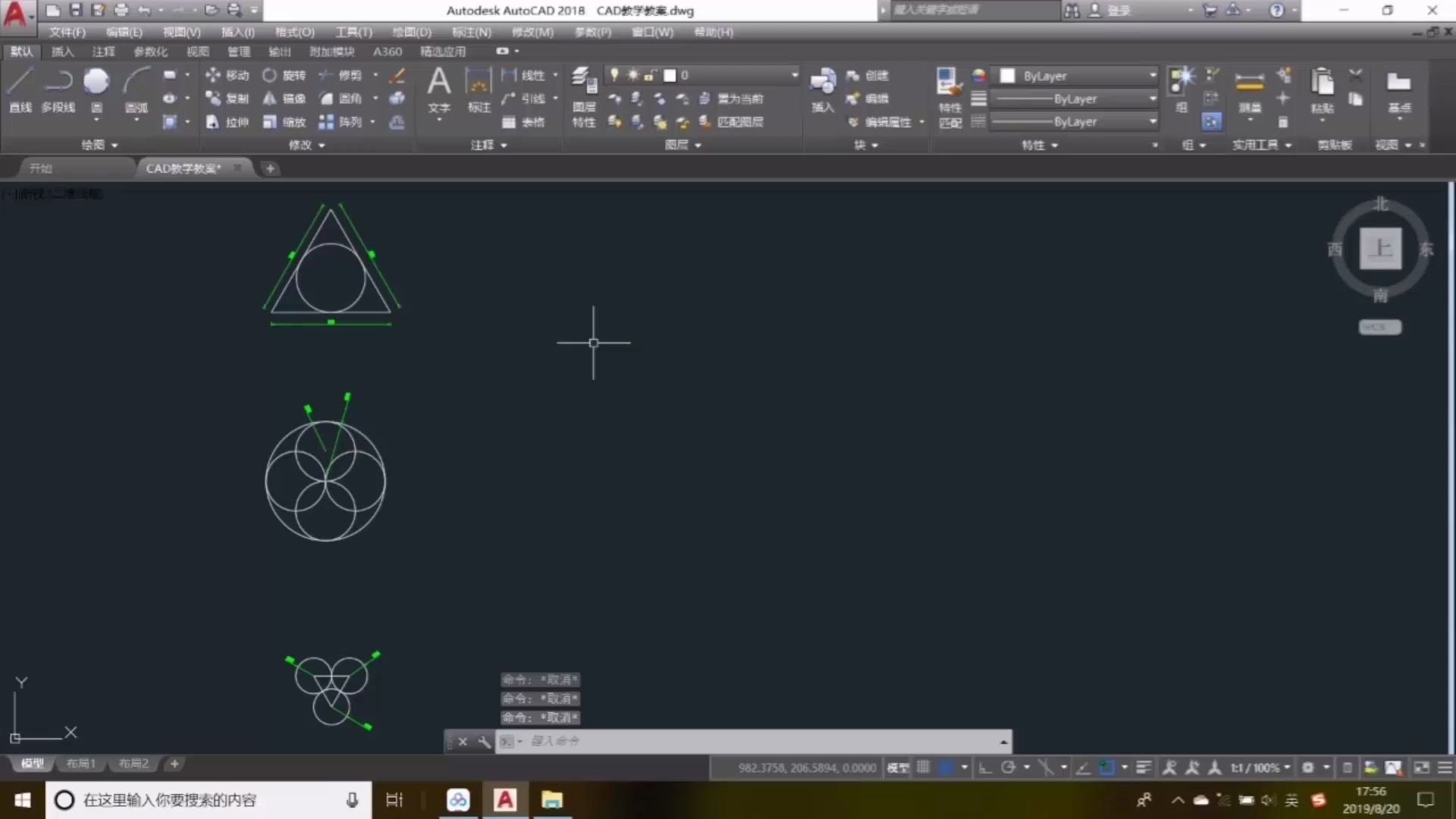1456x819 pixels.
Task: Open the ByLayer object color dropdown
Action: [1153, 76]
